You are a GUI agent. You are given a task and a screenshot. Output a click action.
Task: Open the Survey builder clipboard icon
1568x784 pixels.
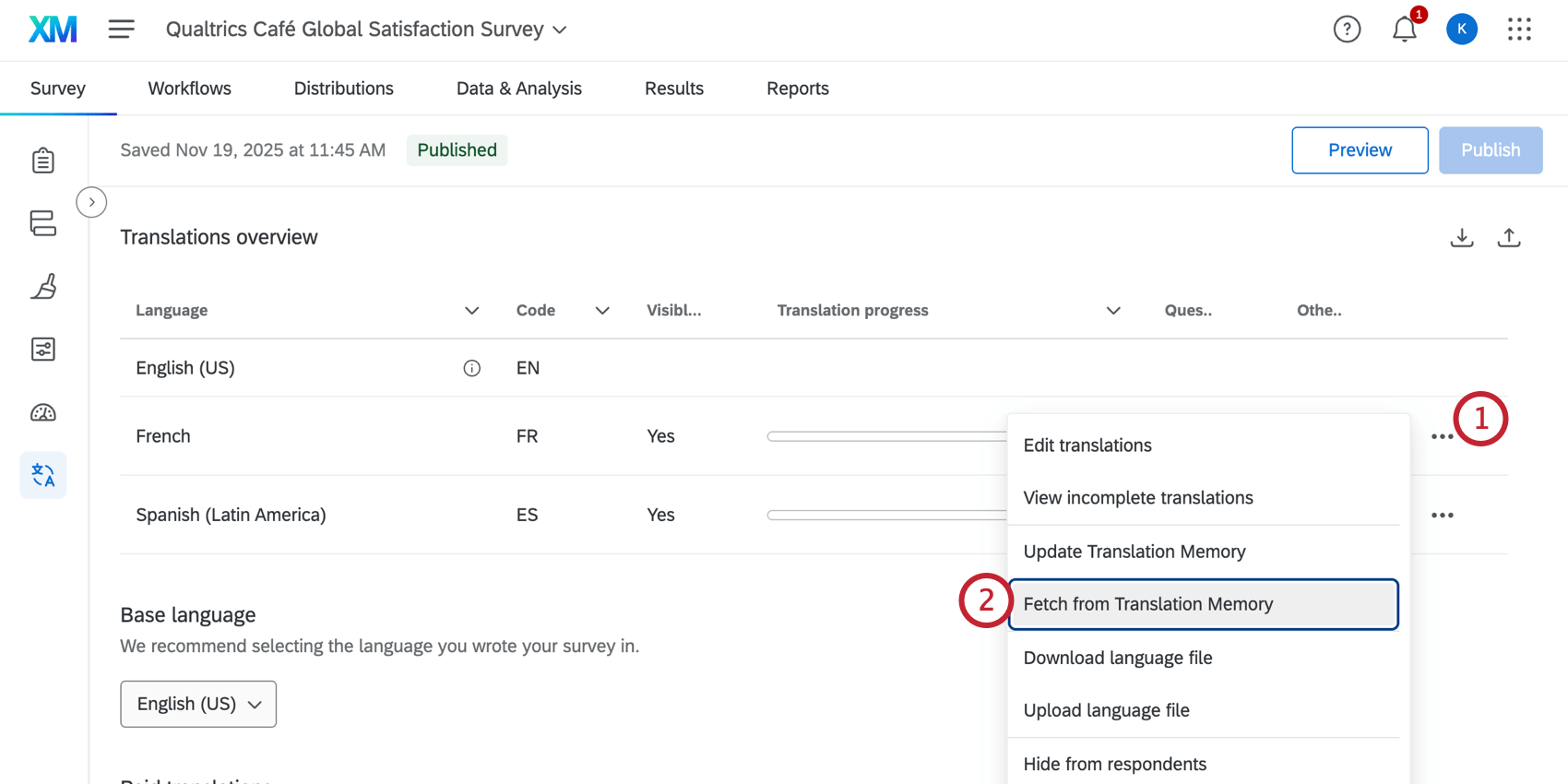pos(43,160)
